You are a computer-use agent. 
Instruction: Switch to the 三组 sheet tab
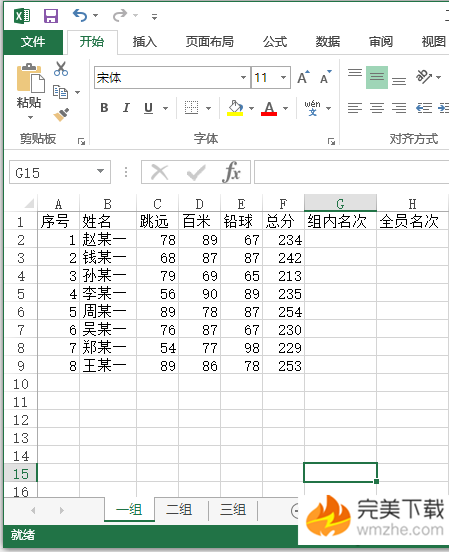[x=233, y=509]
